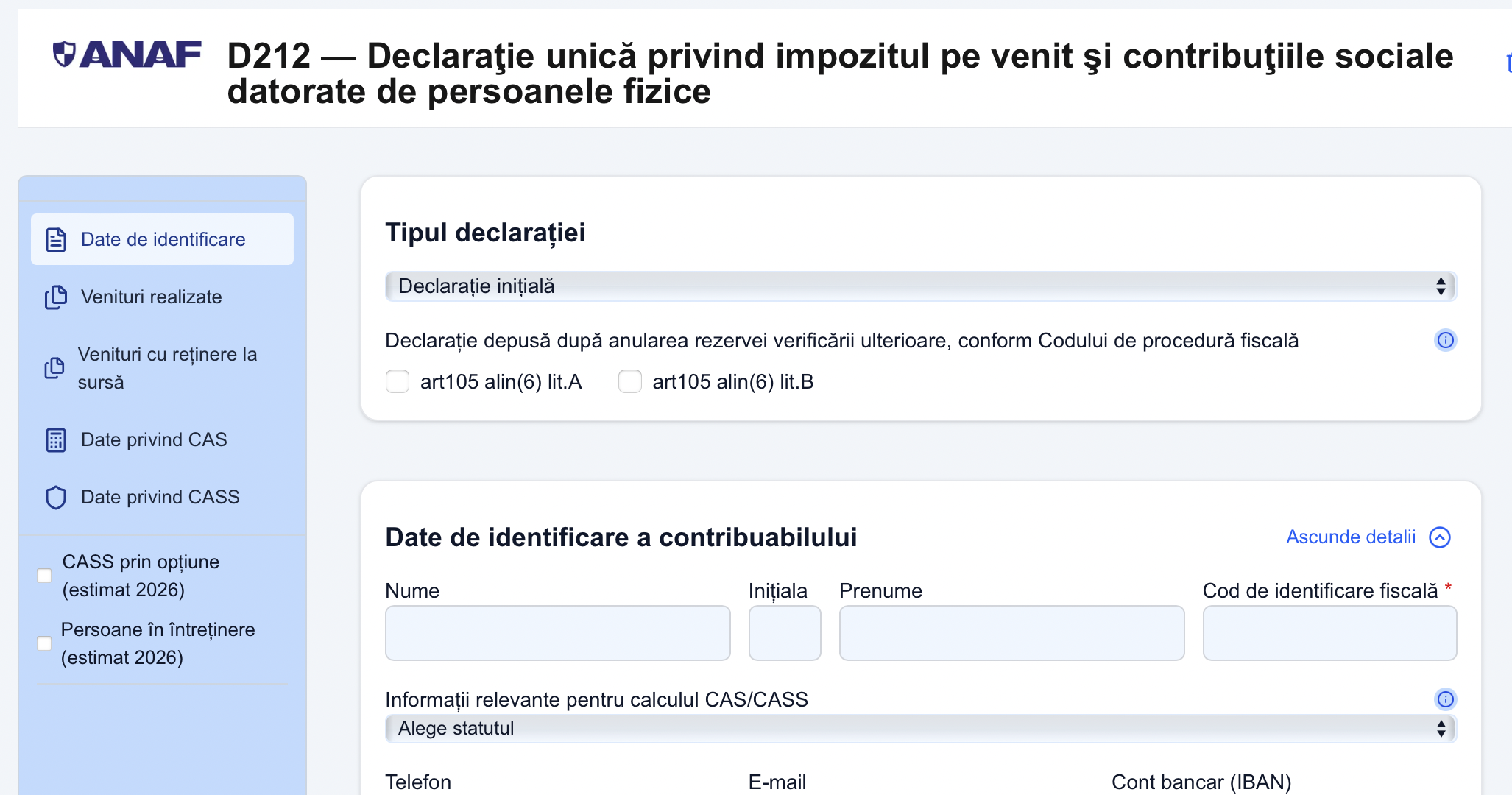This screenshot has height=795, width=1512.
Task: Open the Venituri realizate section
Action: coord(151,297)
